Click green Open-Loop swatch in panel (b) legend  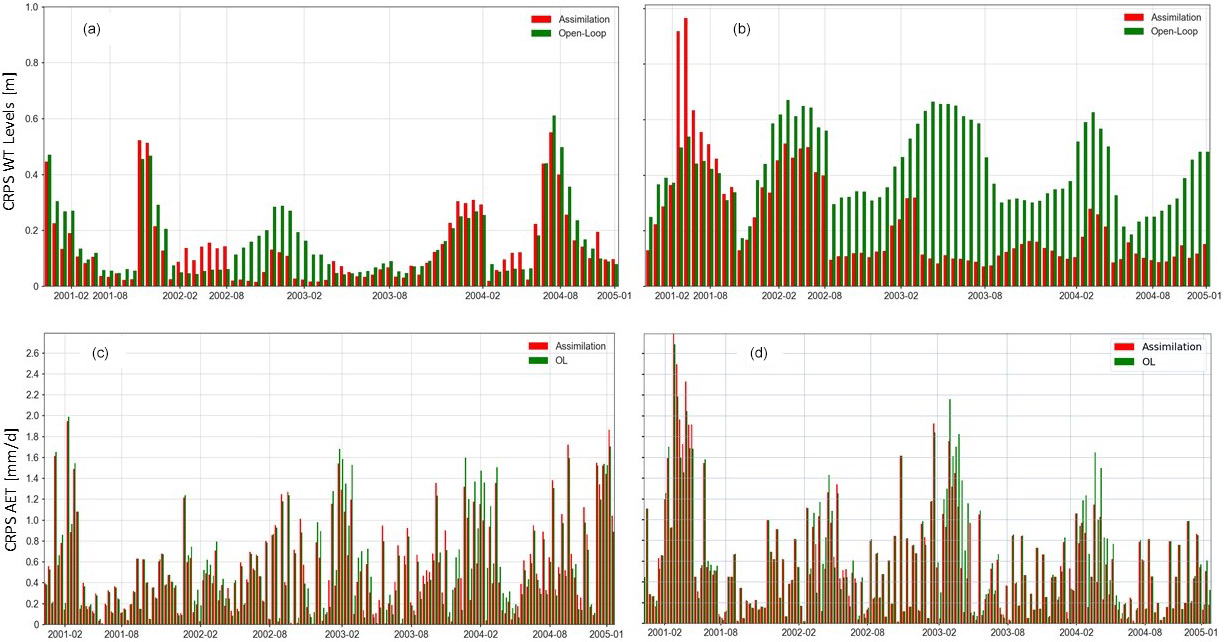(1137, 32)
